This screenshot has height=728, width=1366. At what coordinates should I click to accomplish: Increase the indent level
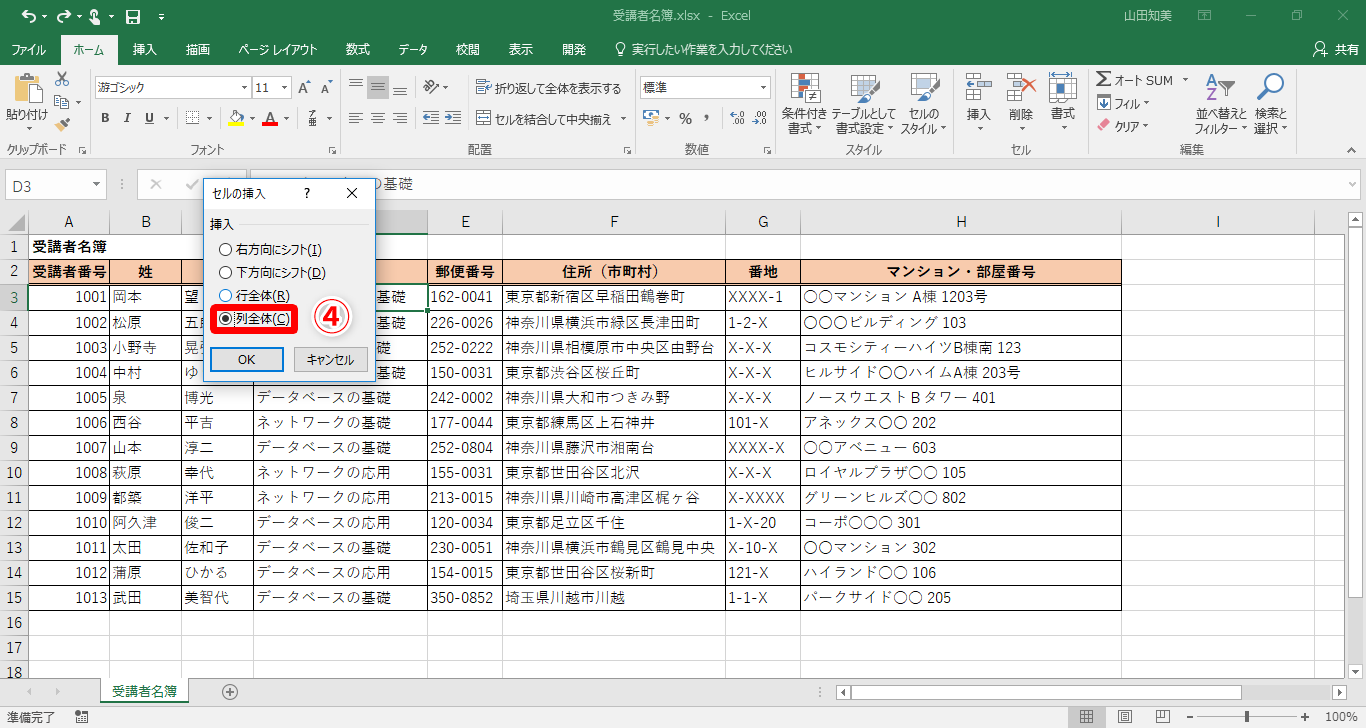click(x=454, y=118)
